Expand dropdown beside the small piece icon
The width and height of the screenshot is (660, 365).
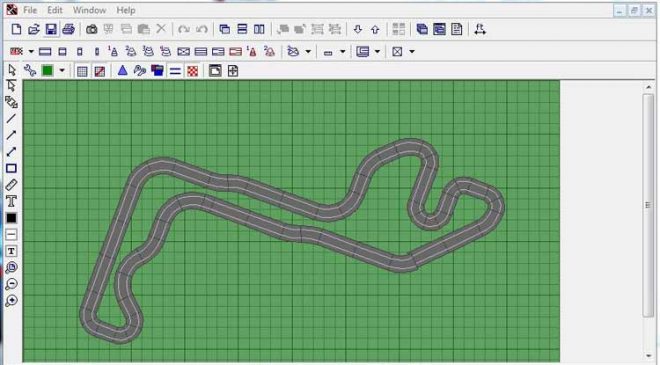(x=343, y=52)
